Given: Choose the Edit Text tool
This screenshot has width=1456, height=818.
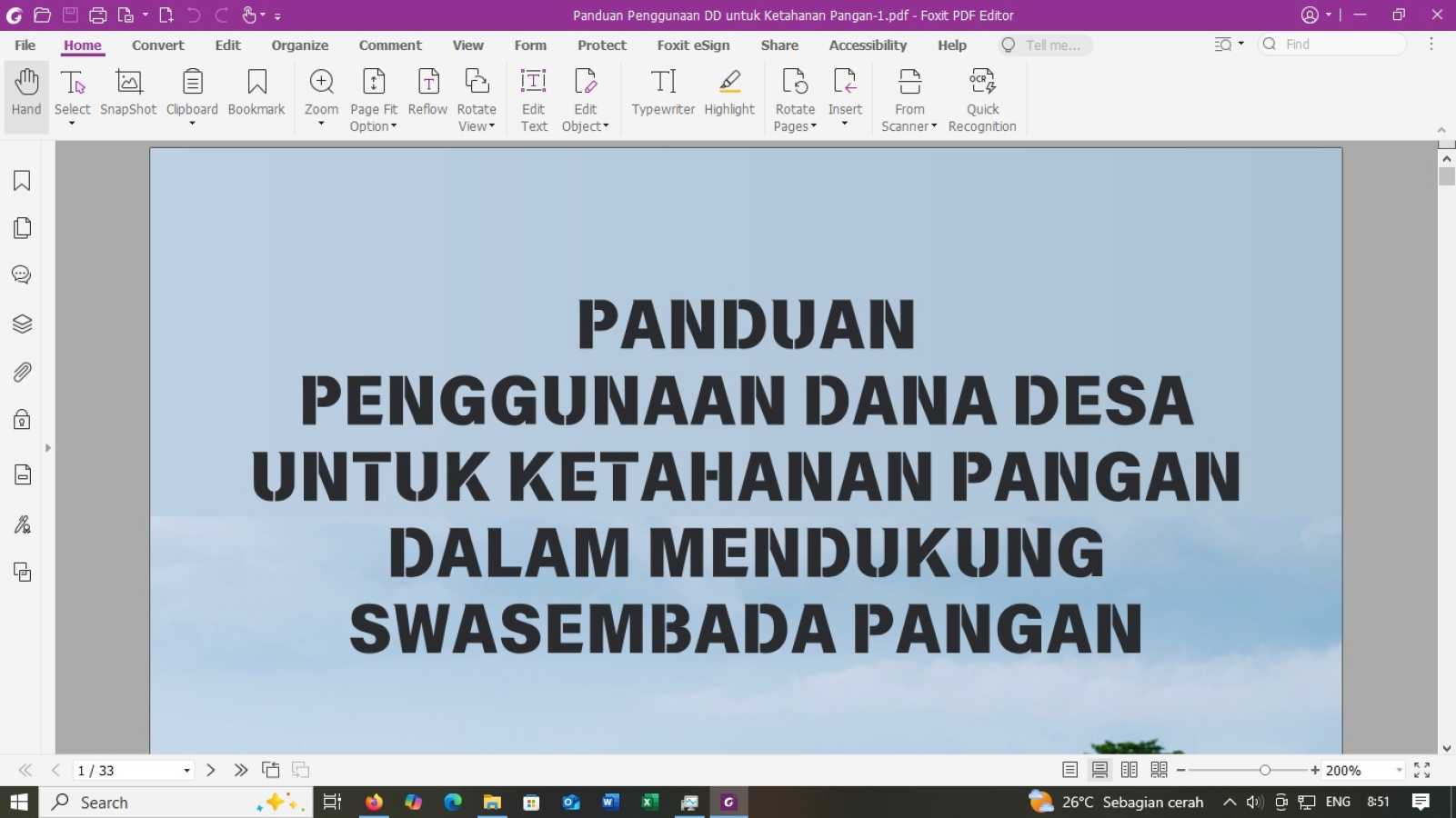Looking at the screenshot, I should tap(534, 100).
